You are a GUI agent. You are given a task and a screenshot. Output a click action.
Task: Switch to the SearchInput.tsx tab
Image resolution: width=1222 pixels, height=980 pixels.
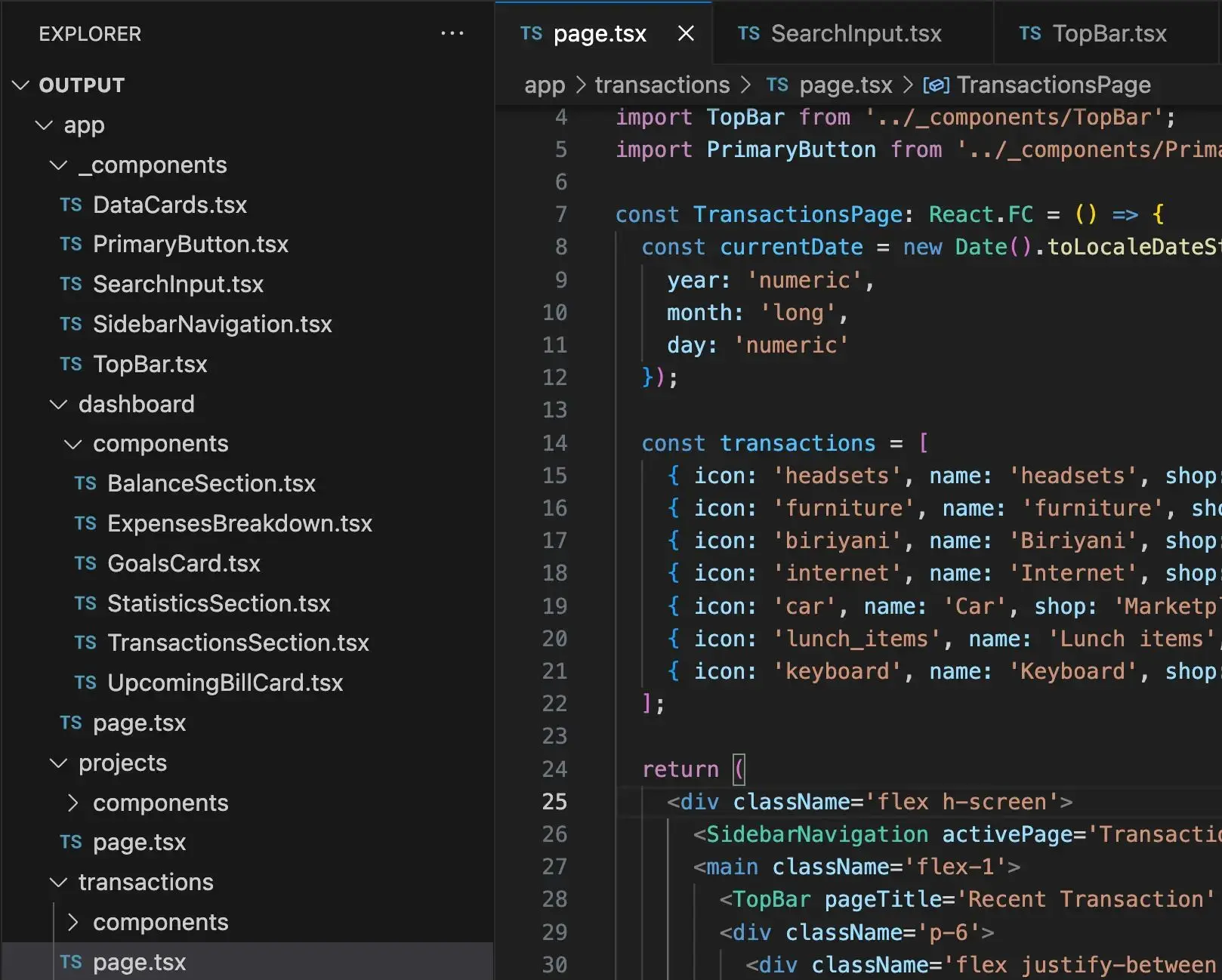pos(855,33)
